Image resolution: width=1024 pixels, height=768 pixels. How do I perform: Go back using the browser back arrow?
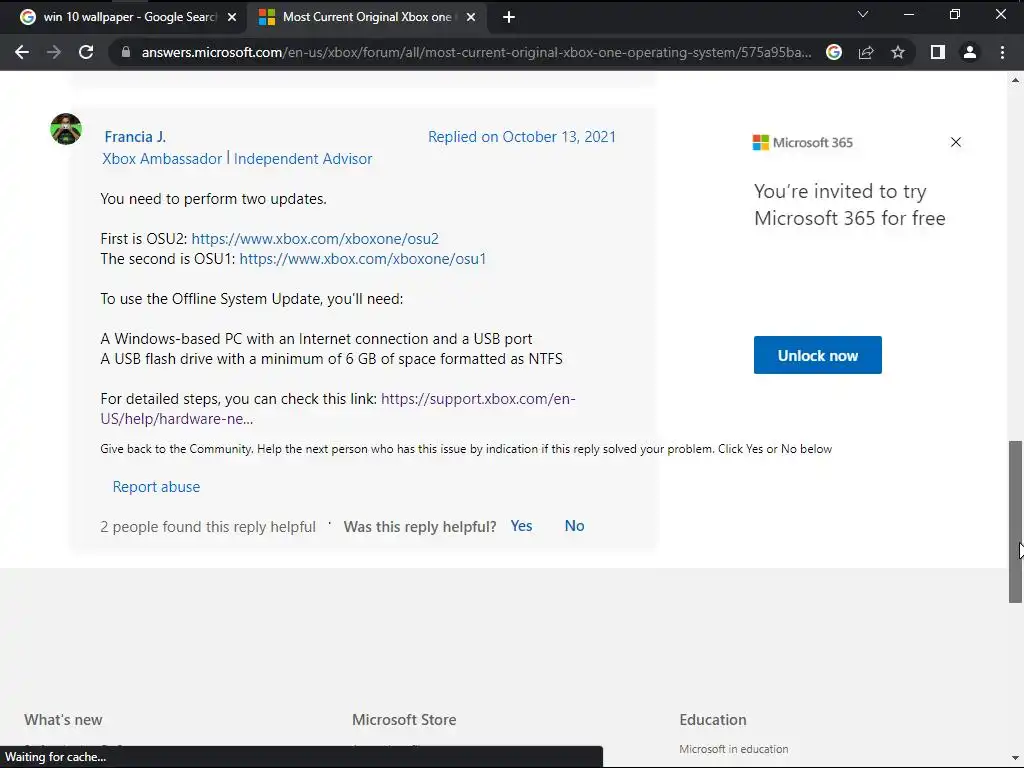coord(22,52)
